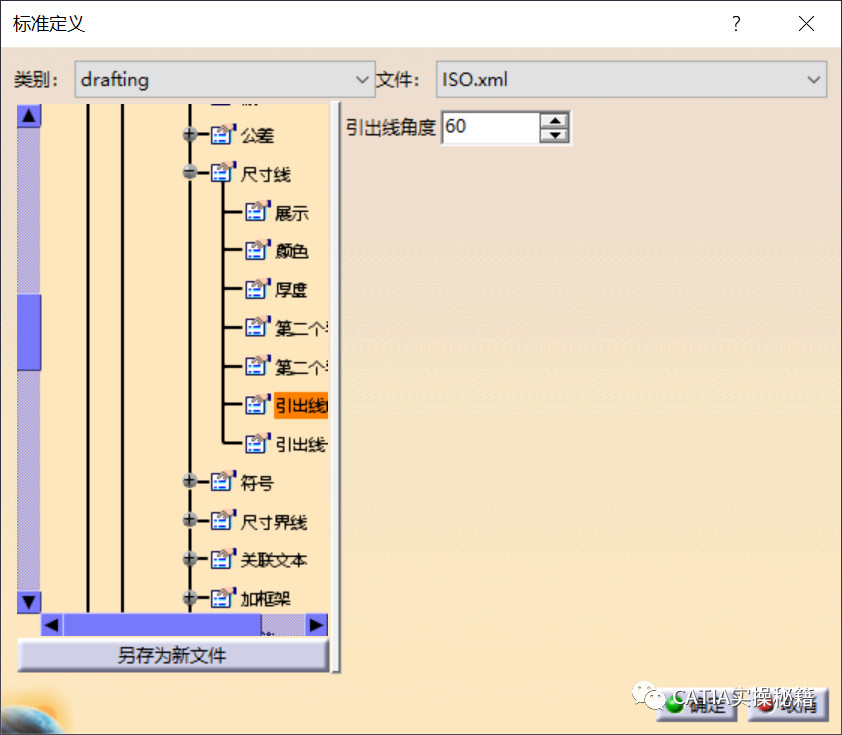
Task: Click the icon next to 颜色 item
Action: (x=257, y=251)
